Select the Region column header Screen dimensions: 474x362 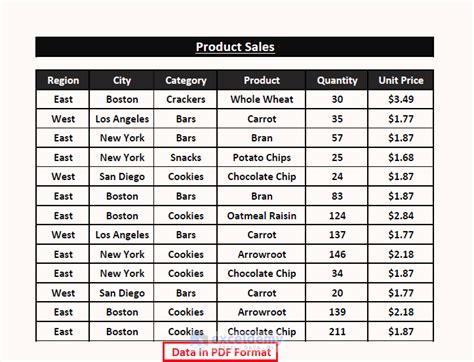coord(63,80)
